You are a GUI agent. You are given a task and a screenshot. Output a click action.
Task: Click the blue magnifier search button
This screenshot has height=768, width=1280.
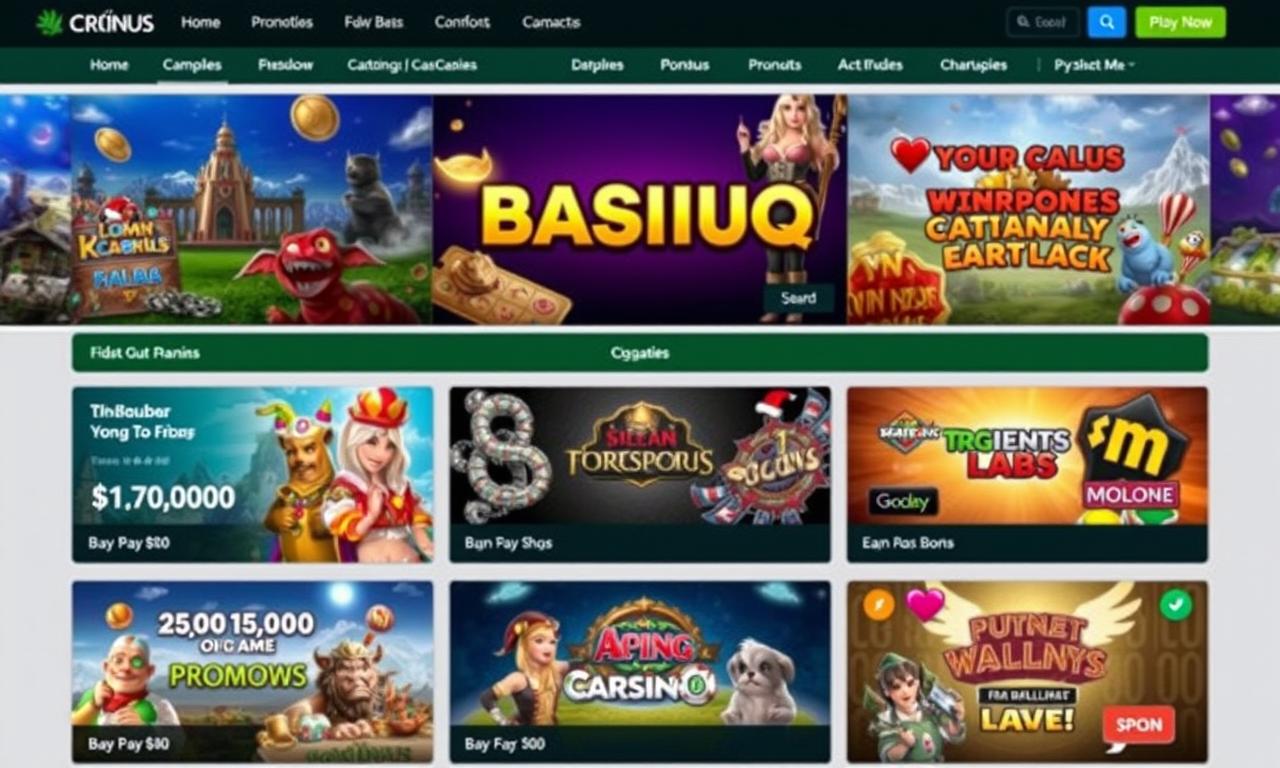[1107, 22]
